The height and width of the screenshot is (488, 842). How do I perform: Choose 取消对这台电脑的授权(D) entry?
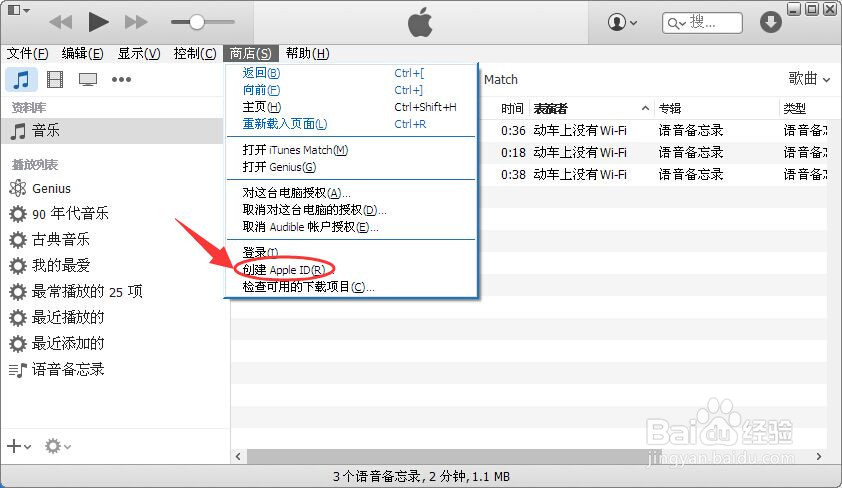click(x=351, y=210)
